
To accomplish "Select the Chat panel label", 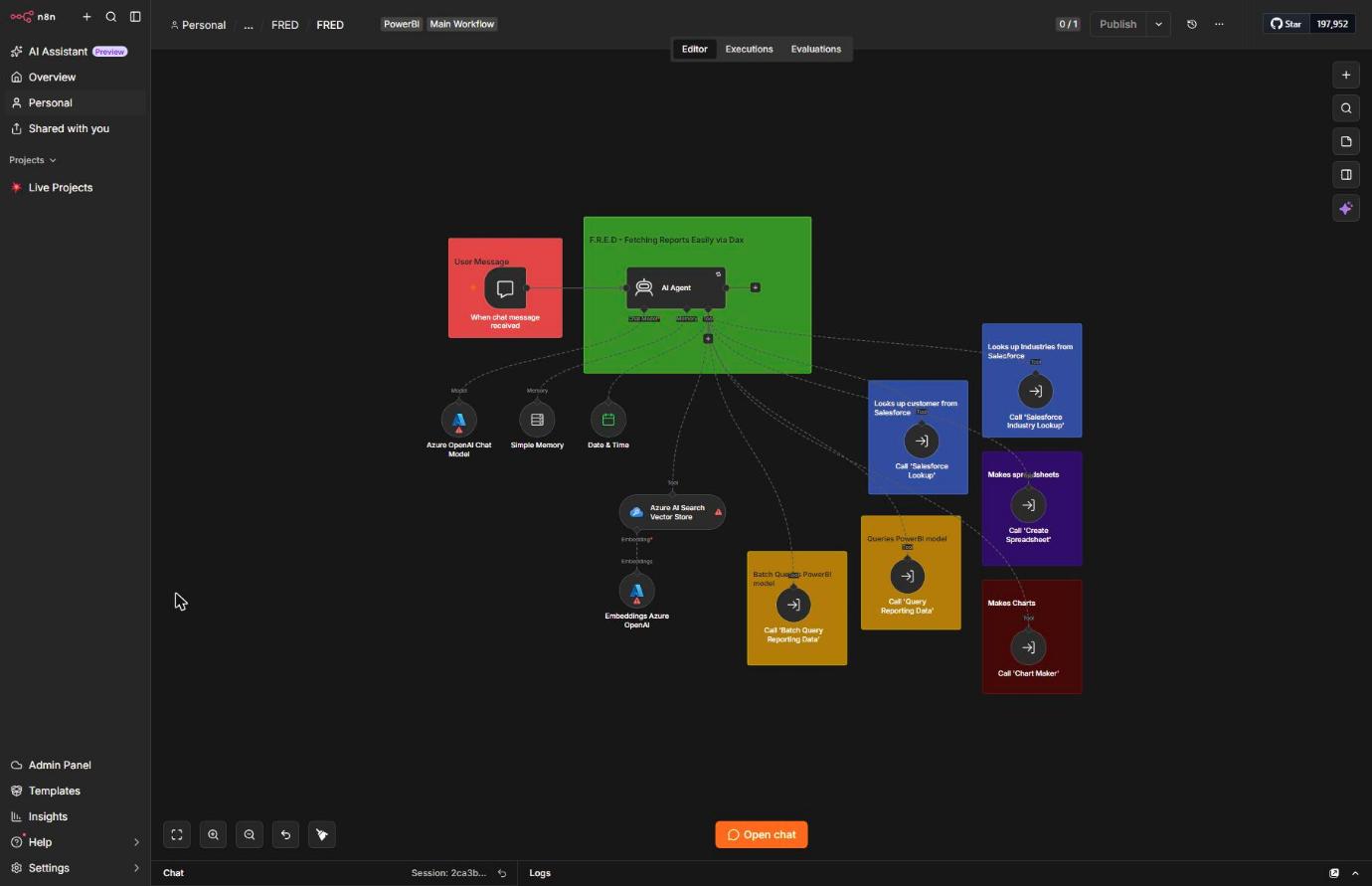I will [x=174, y=873].
